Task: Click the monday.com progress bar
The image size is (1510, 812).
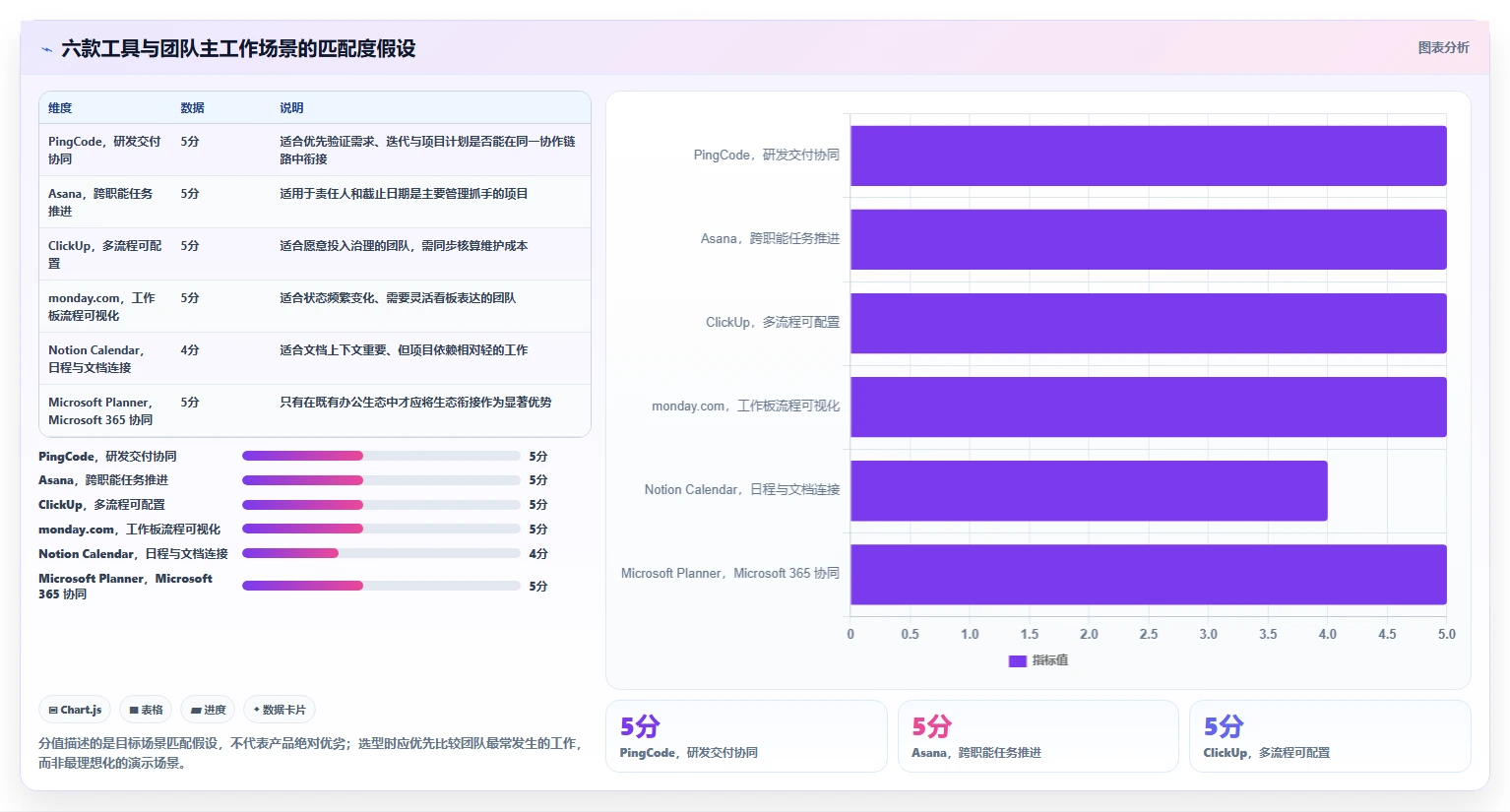Action: click(381, 529)
